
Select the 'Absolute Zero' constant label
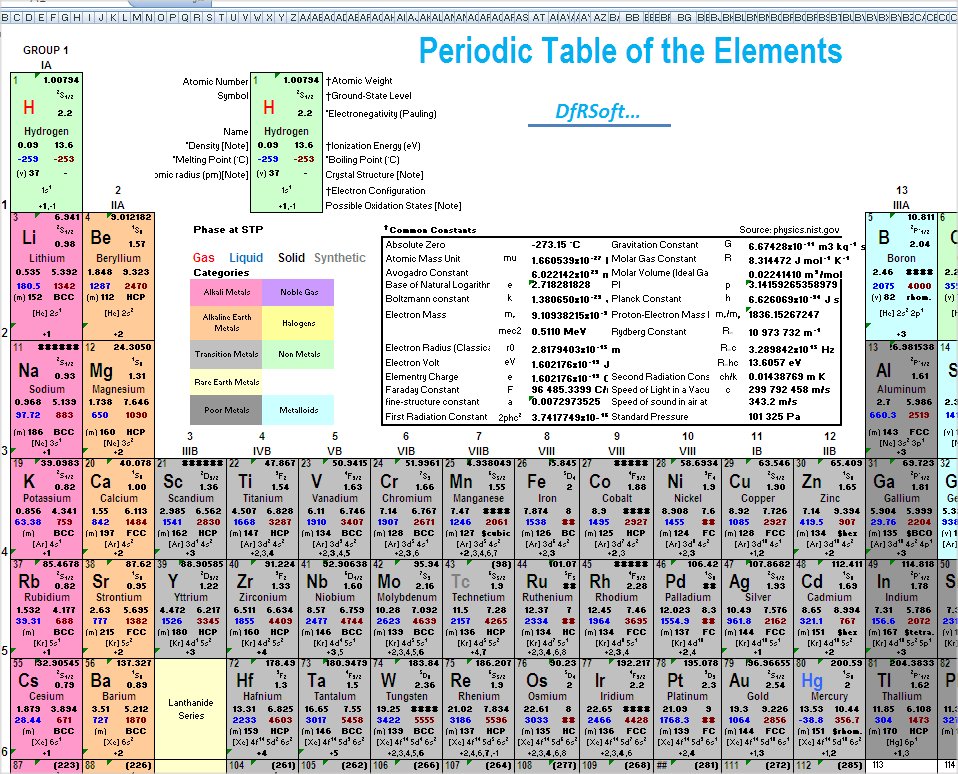pos(415,244)
